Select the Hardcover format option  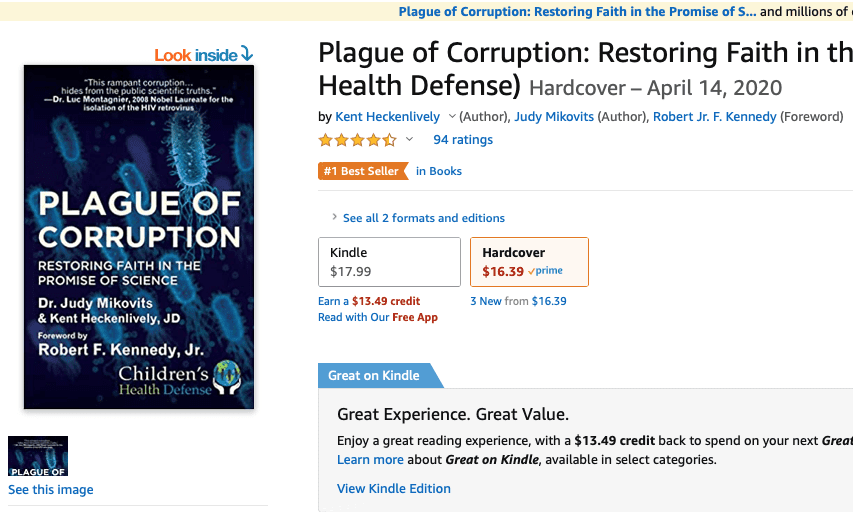point(529,262)
